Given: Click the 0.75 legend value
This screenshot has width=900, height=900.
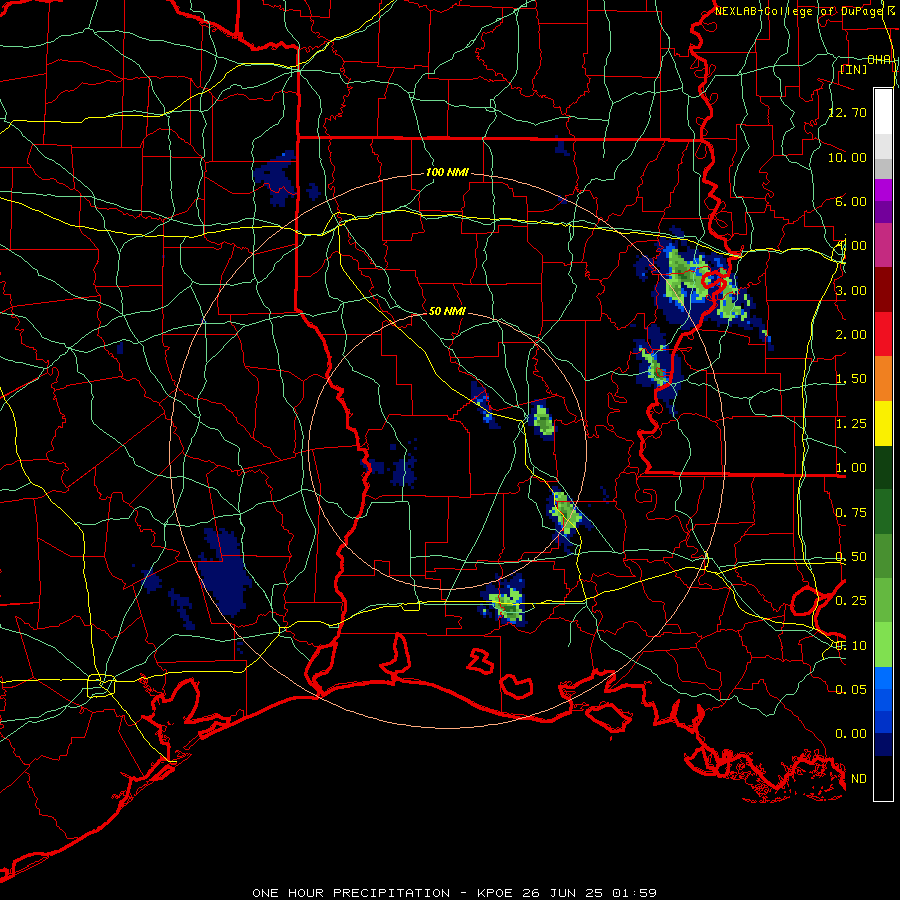Looking at the screenshot, I should pyautogui.click(x=851, y=513).
